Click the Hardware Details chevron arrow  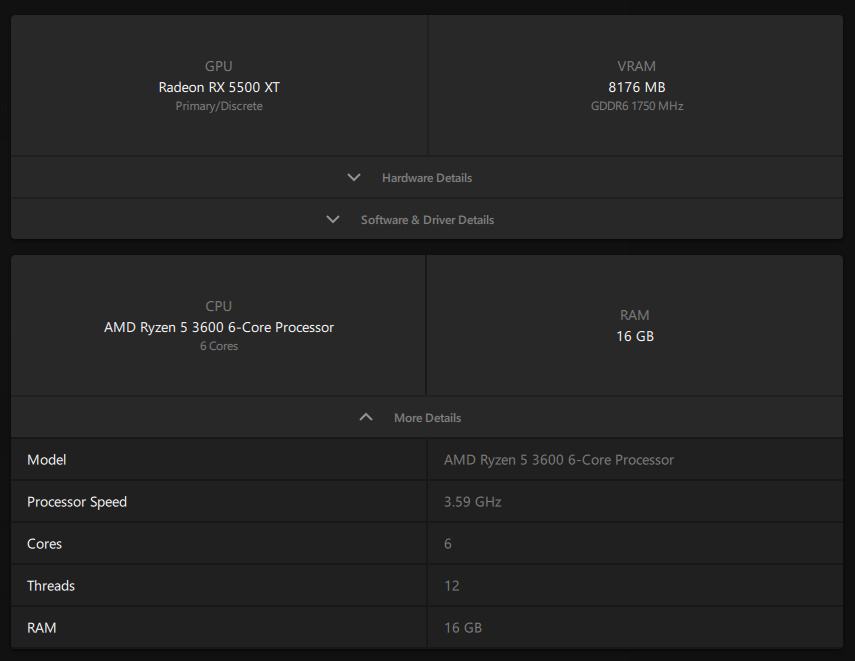coord(354,177)
